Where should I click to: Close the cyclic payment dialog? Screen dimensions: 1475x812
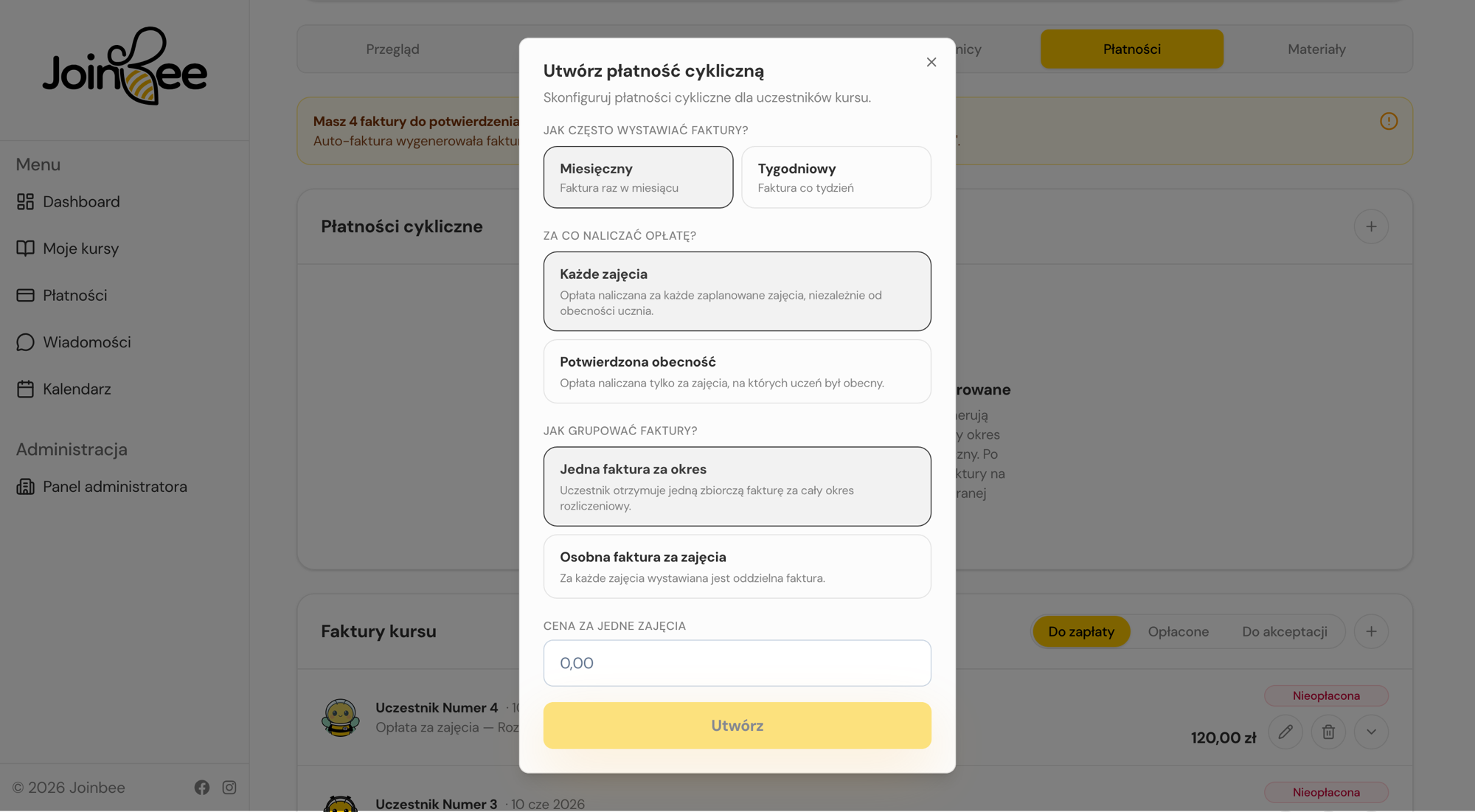(x=931, y=62)
